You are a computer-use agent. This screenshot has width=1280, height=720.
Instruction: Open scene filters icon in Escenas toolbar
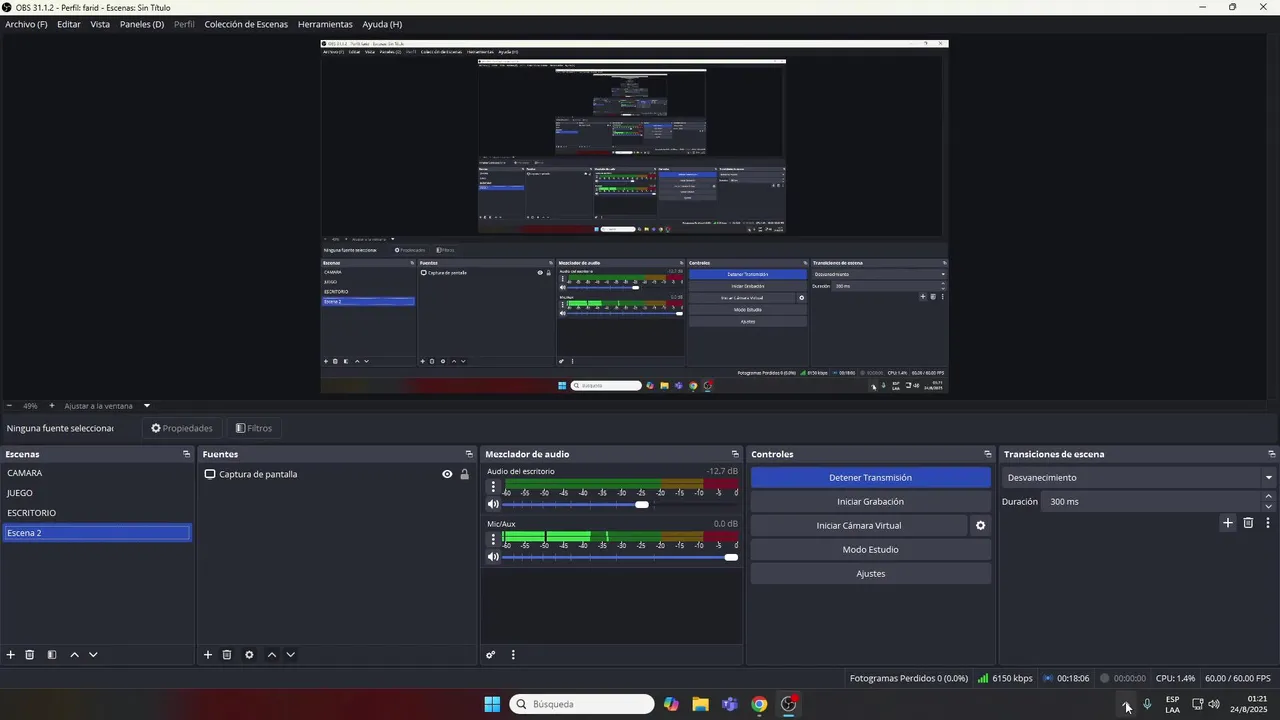(52, 655)
